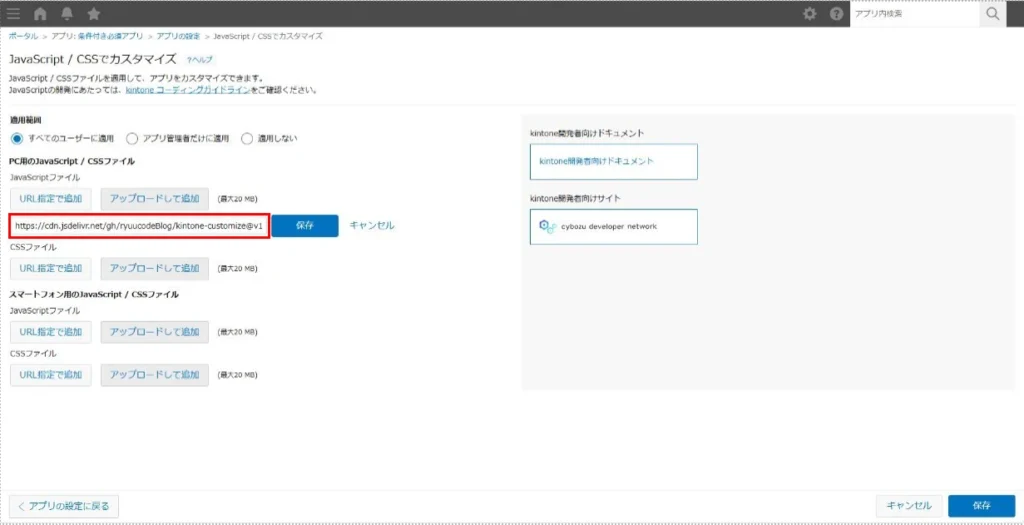Select 適用しない radio option
This screenshot has height=525, width=1024.
[x=247, y=138]
